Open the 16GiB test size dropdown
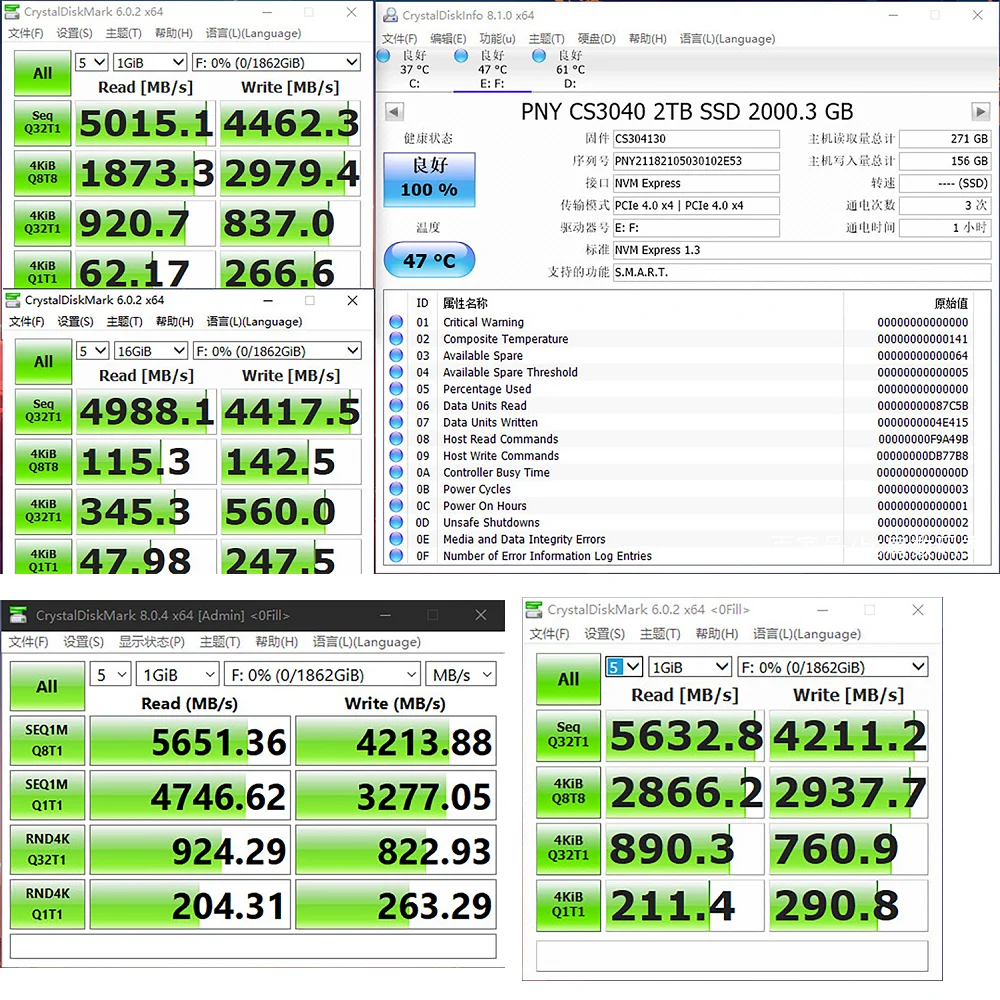This screenshot has height=1000, width=1000. [x=151, y=351]
